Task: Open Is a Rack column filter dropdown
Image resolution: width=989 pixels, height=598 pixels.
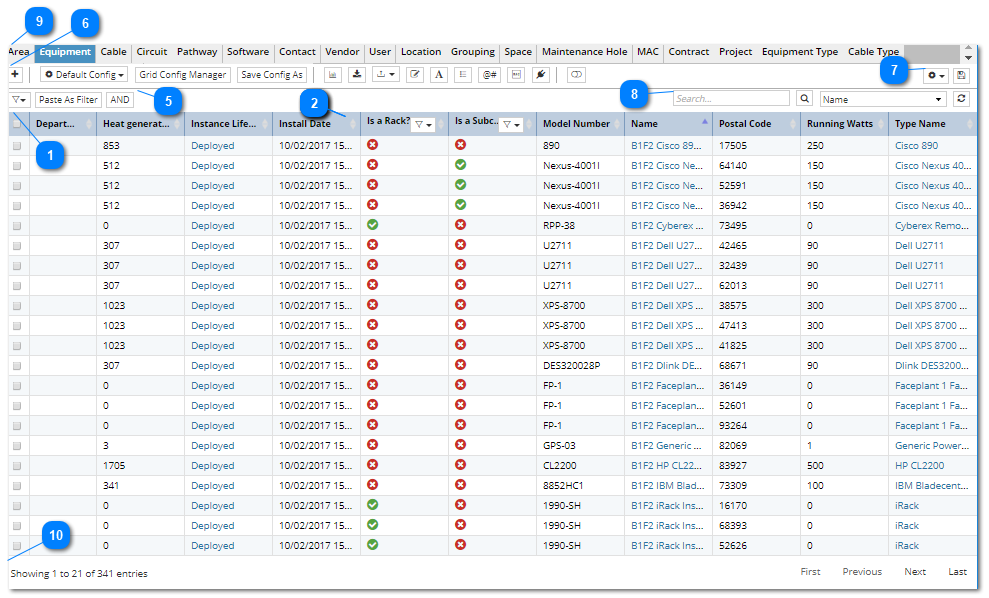Action: (x=423, y=125)
